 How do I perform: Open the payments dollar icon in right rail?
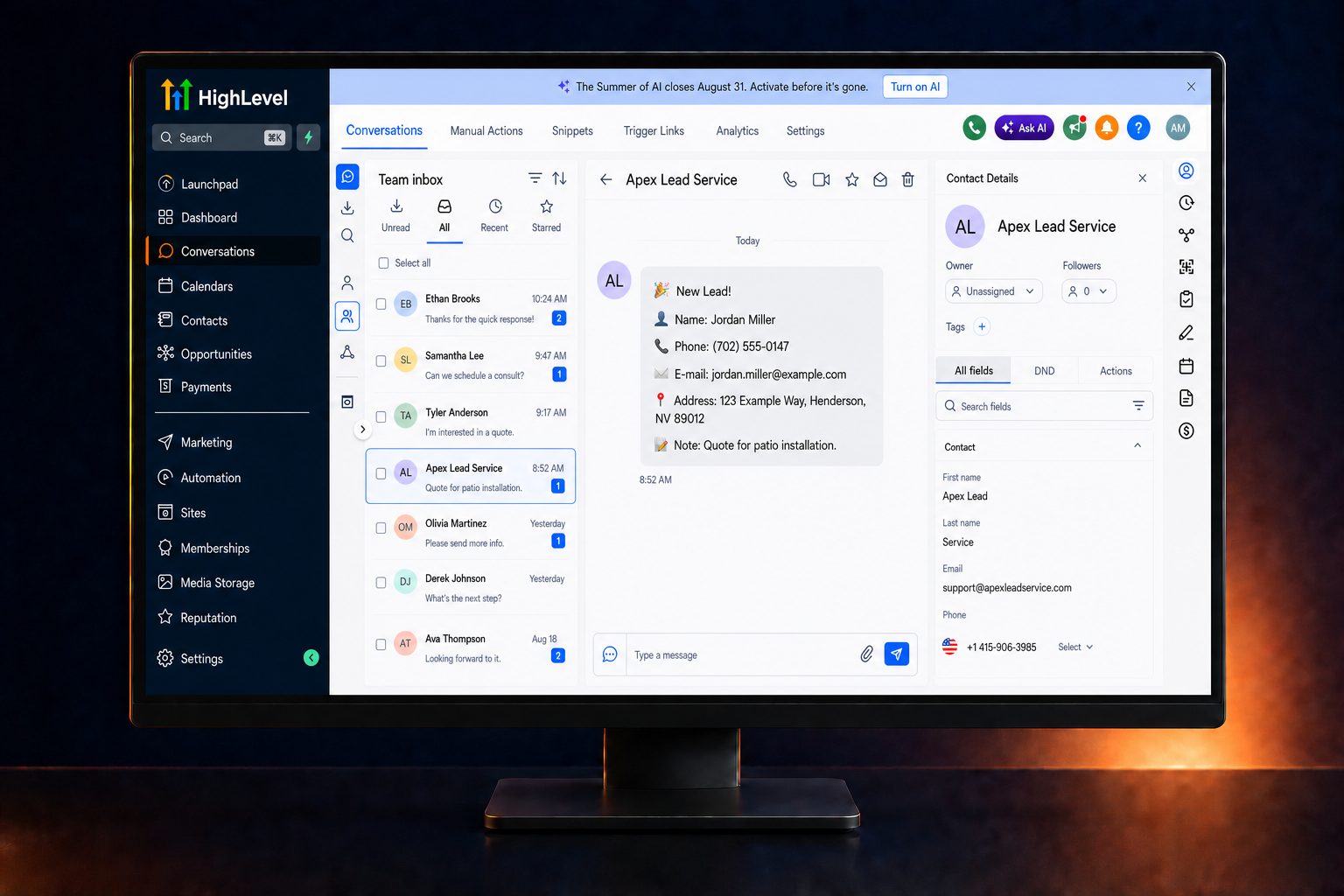[1186, 430]
